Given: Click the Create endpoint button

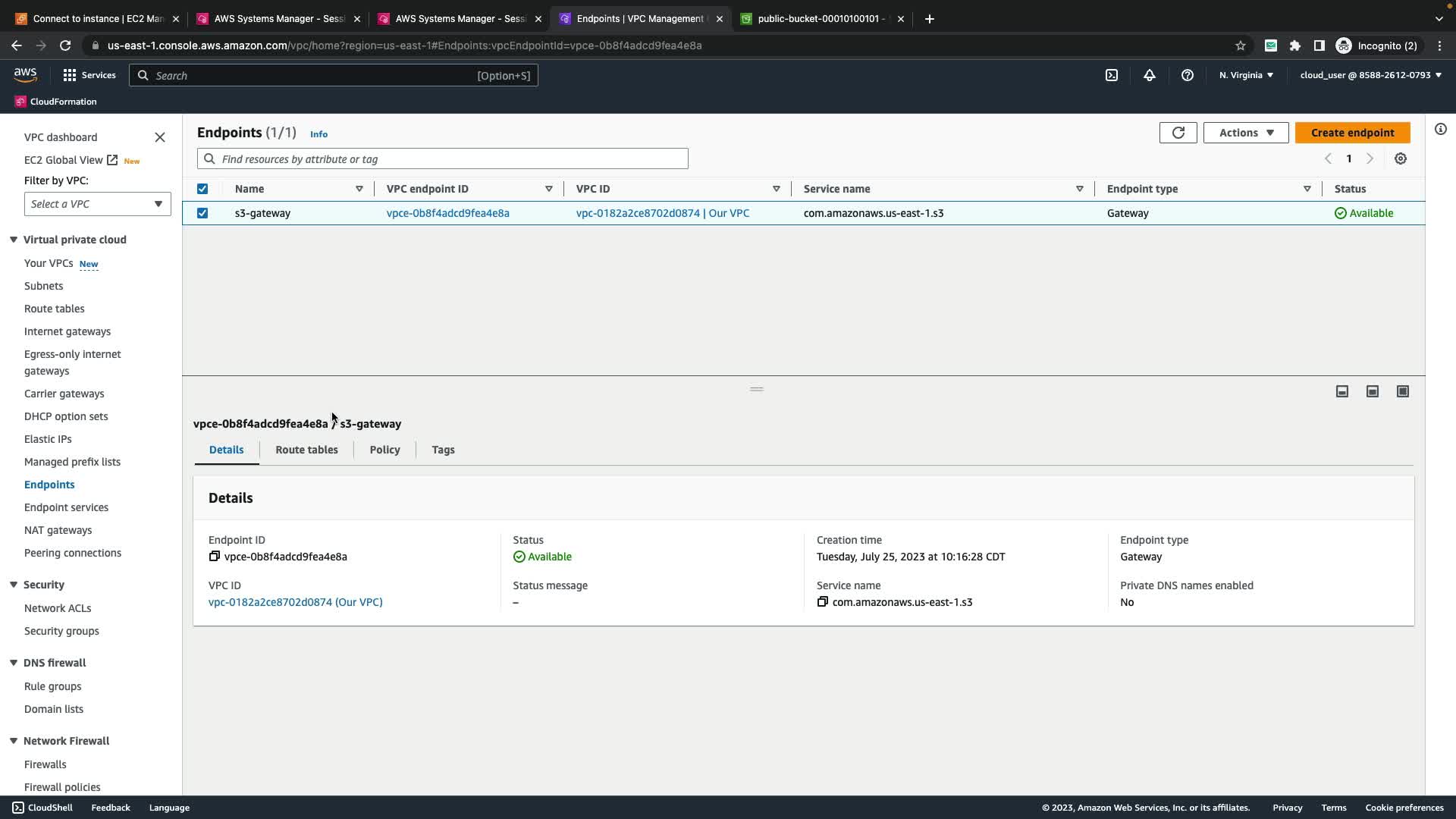Looking at the screenshot, I should coord(1352,133).
